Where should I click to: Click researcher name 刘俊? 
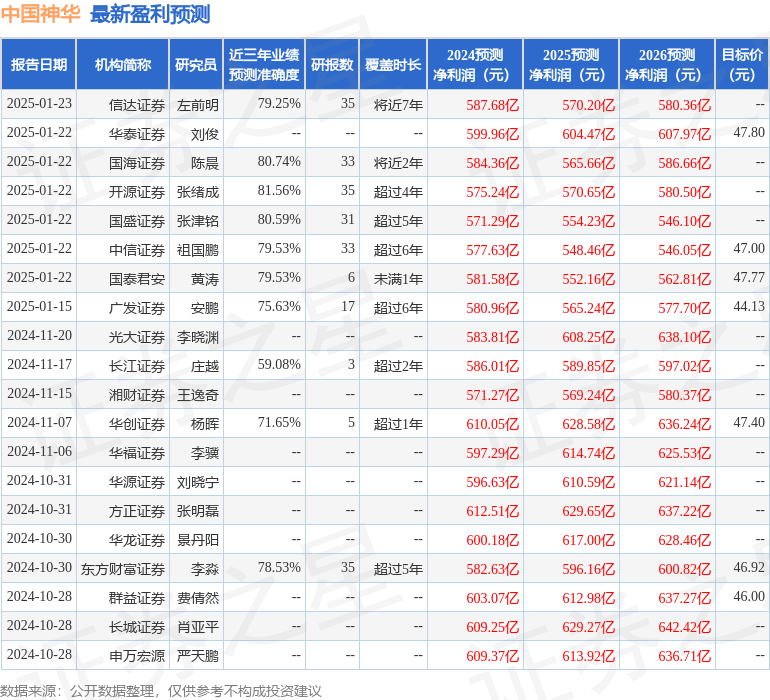pyautogui.click(x=205, y=134)
